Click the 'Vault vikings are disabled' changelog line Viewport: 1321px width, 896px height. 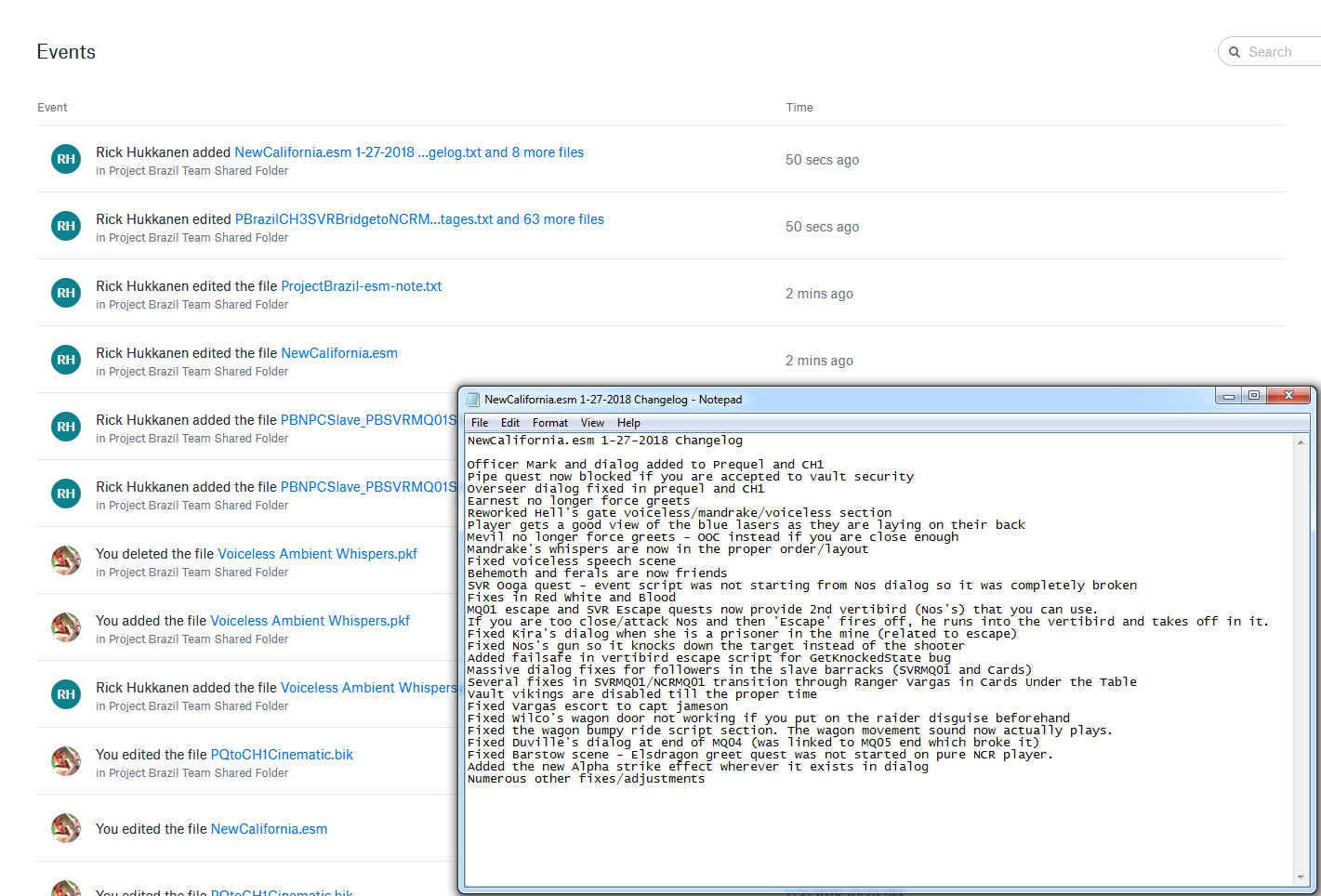[x=642, y=694]
